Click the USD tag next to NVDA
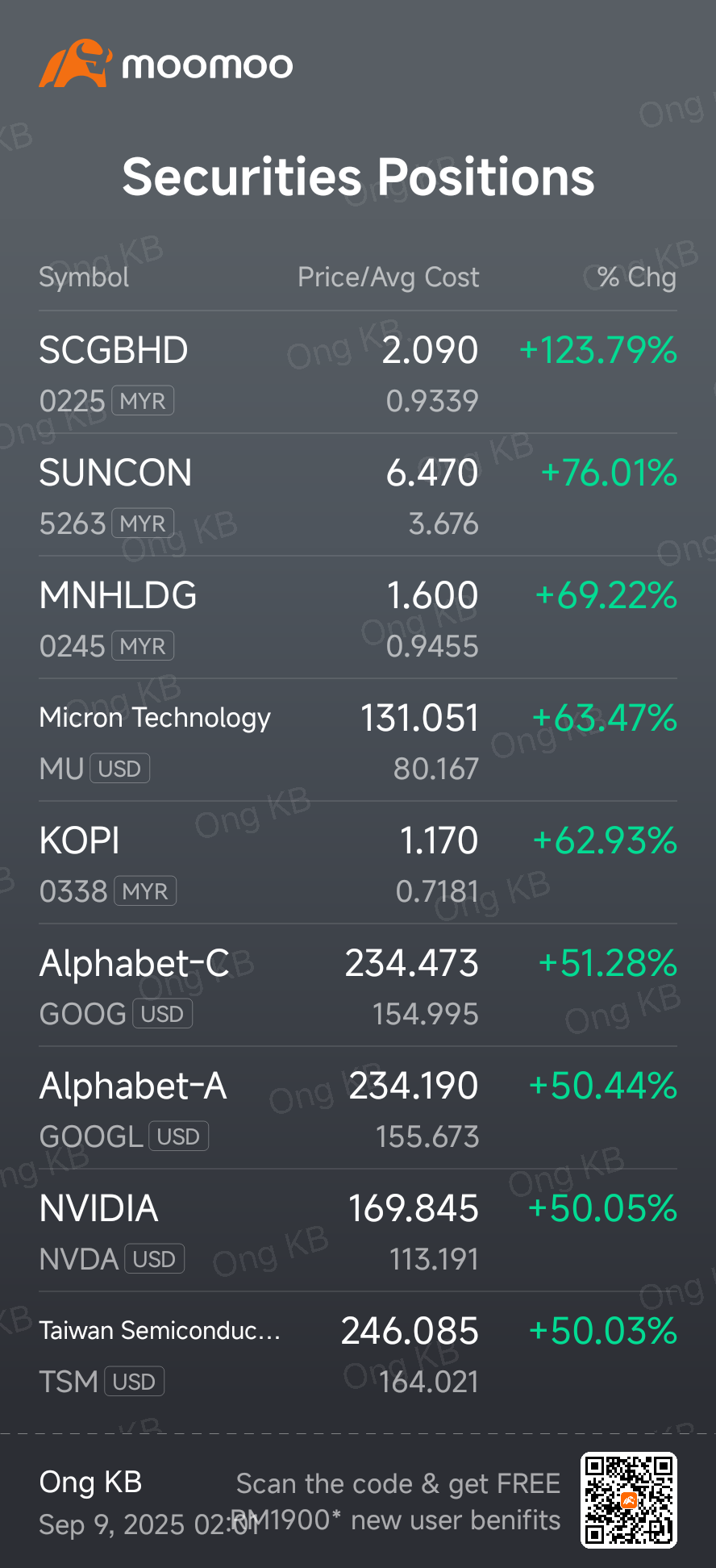Image resolution: width=716 pixels, height=1568 pixels. [154, 1259]
